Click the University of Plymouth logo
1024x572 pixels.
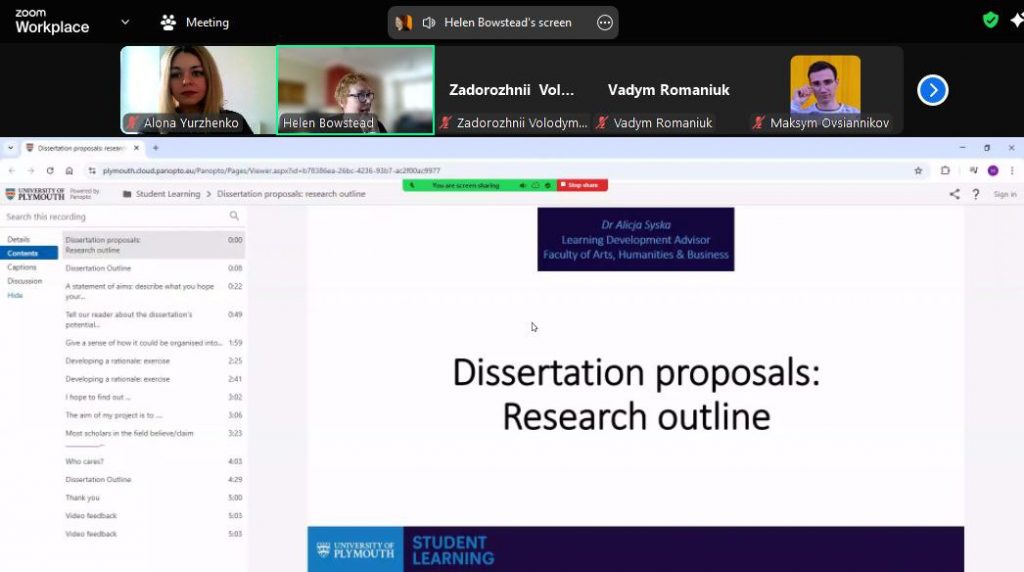click(x=35, y=194)
